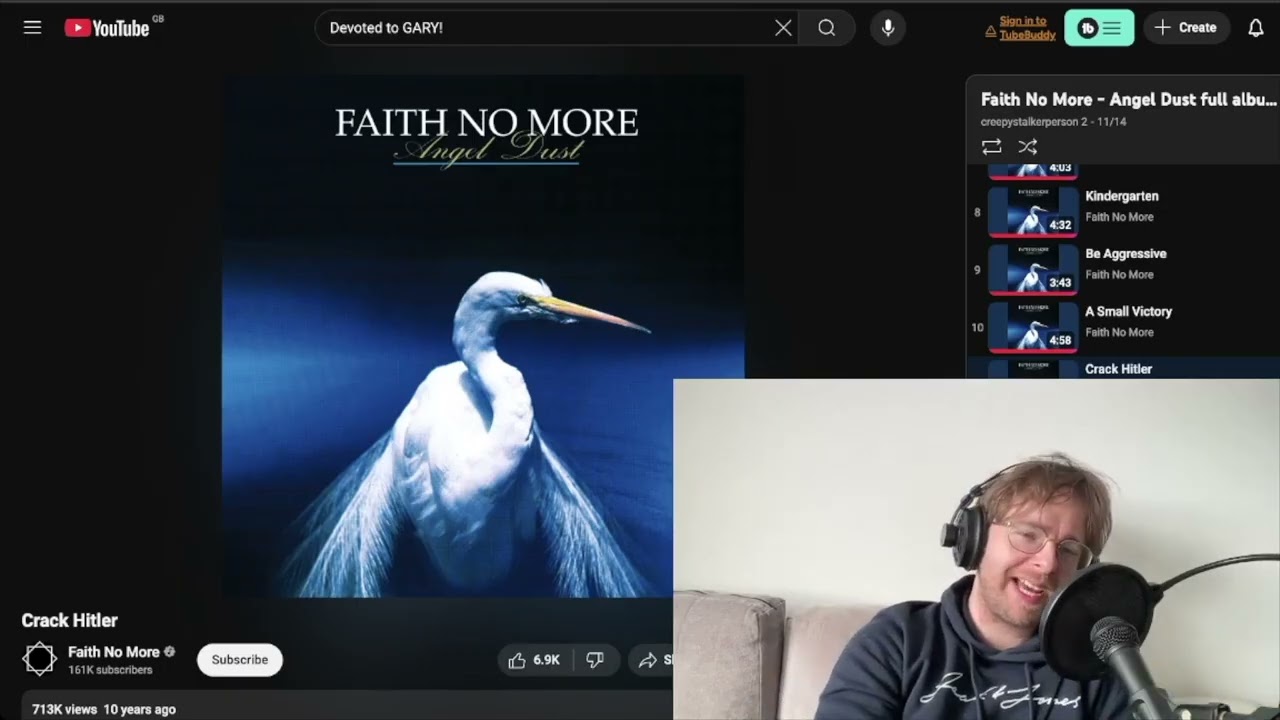Click the search magnifier button
Viewport: 1280px width, 720px height.
point(827,28)
